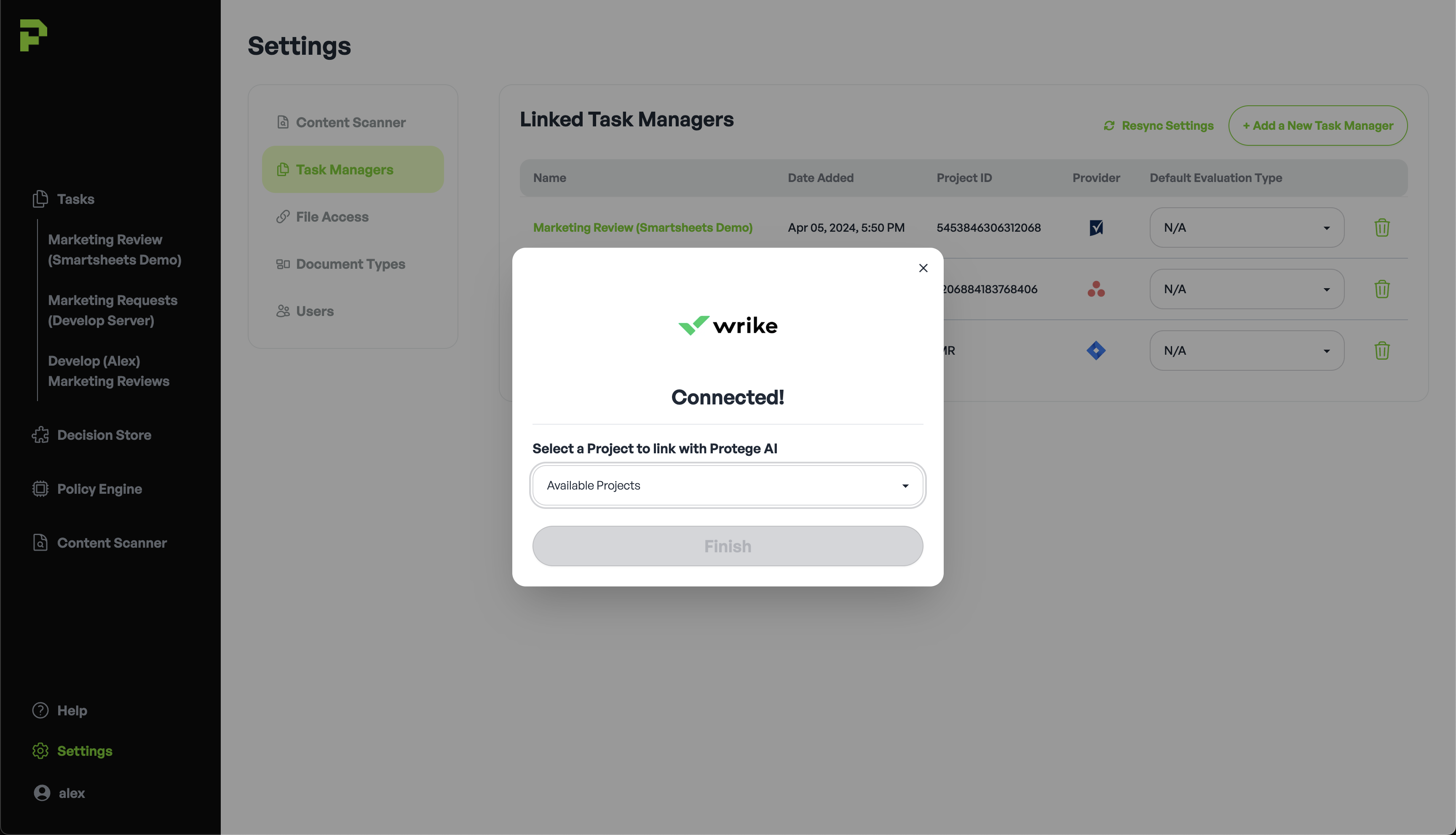Viewport: 1456px width, 835px height.
Task: Click the trash icon in the Jira row
Action: [x=1381, y=351]
